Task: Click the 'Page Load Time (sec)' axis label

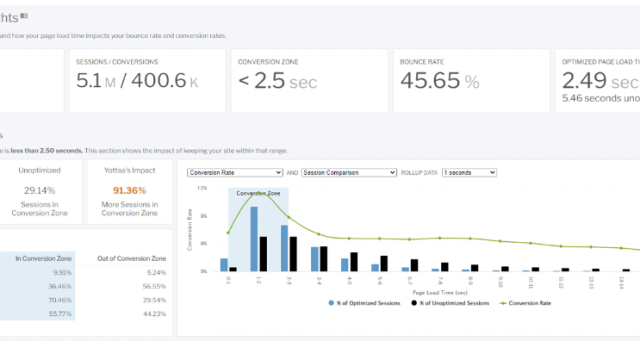Action: click(440, 292)
